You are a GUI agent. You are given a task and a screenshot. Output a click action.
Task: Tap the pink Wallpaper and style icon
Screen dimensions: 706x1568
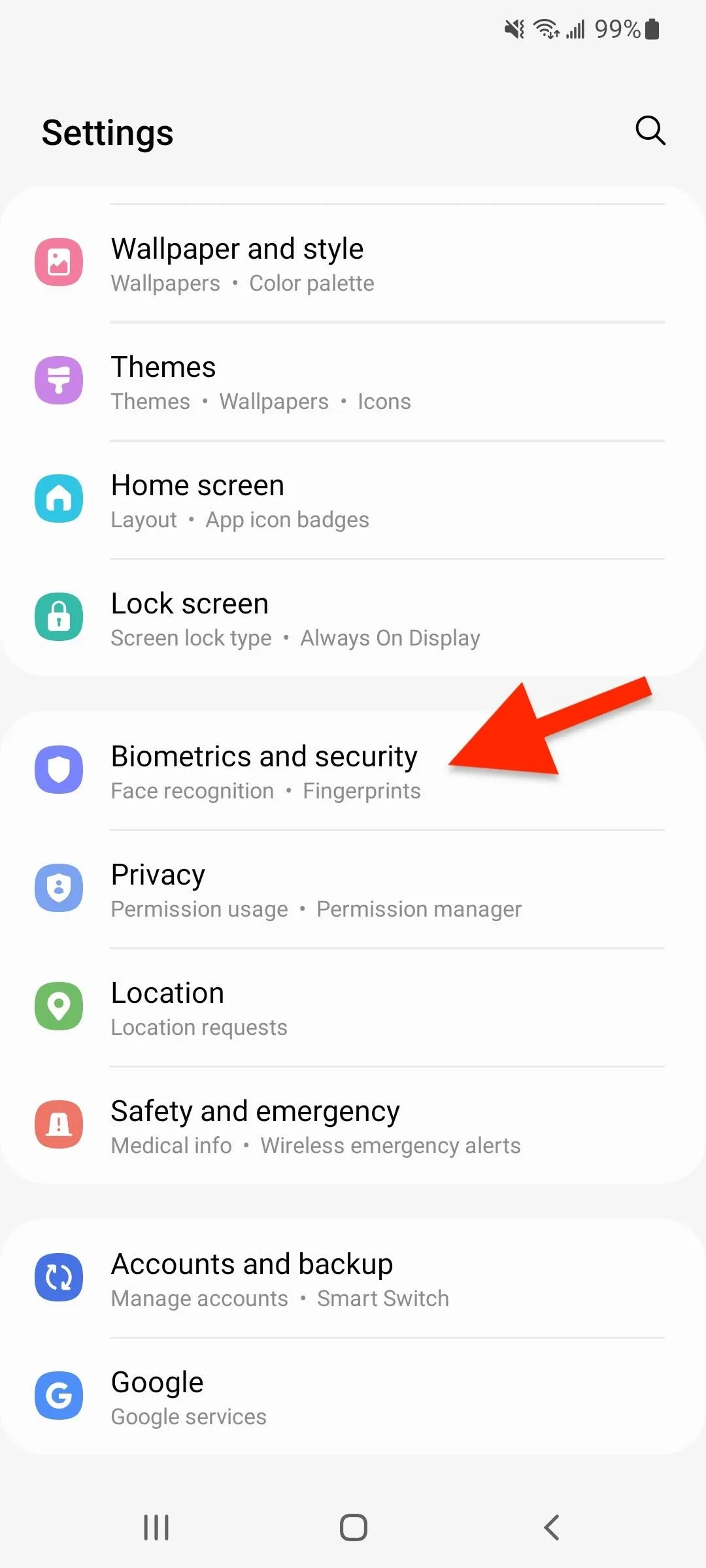[x=59, y=262]
